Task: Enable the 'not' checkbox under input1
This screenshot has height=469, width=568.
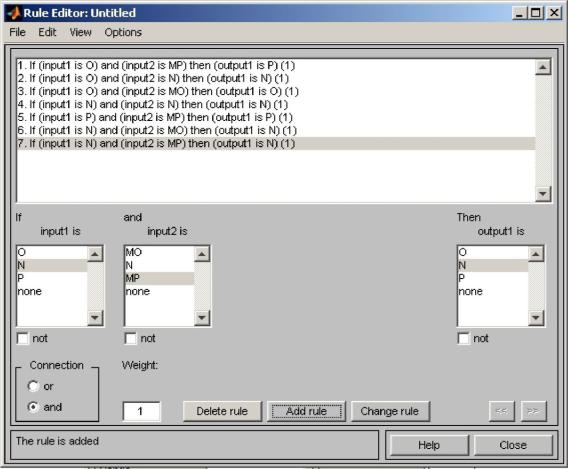Action: click(x=23, y=338)
